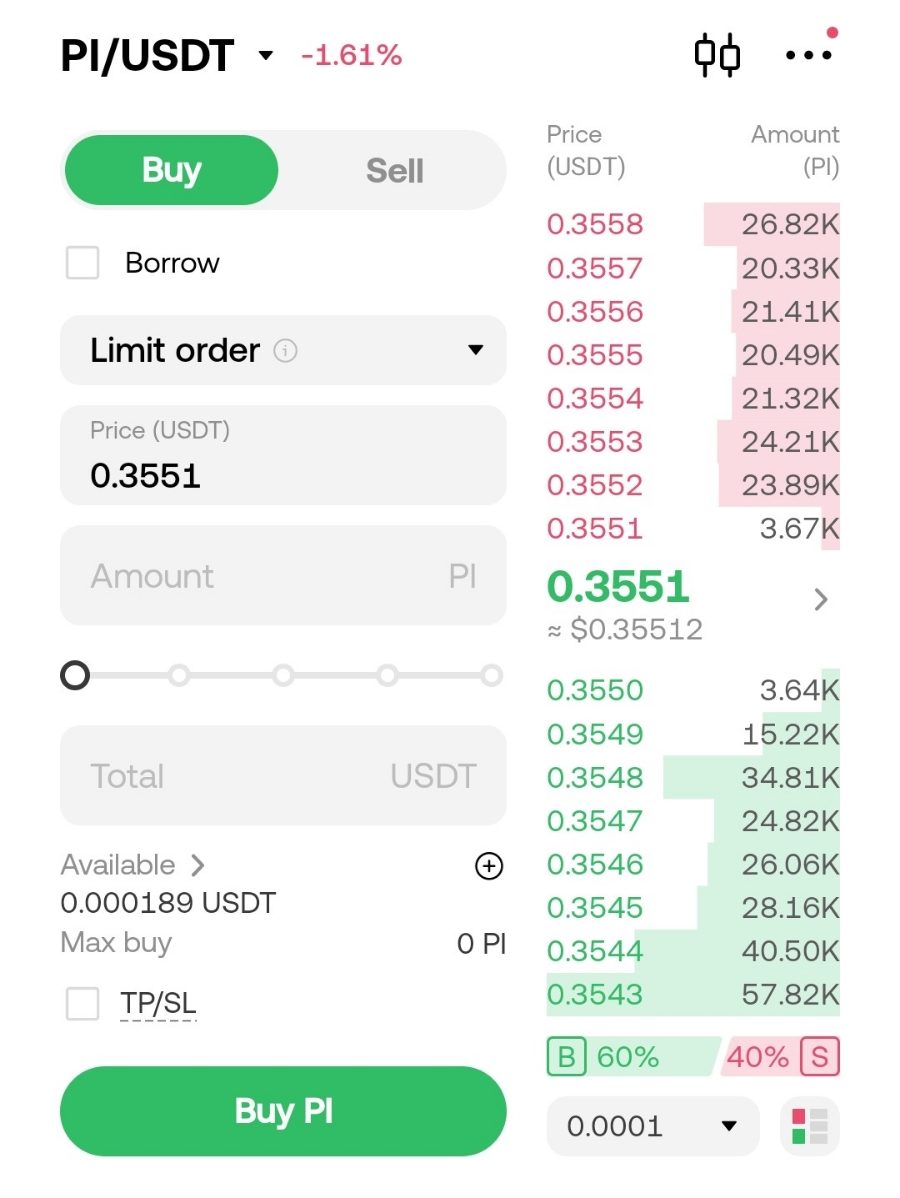The width and height of the screenshot is (900, 1198).
Task: Expand the PI/USDT pair selector
Action: (265, 55)
